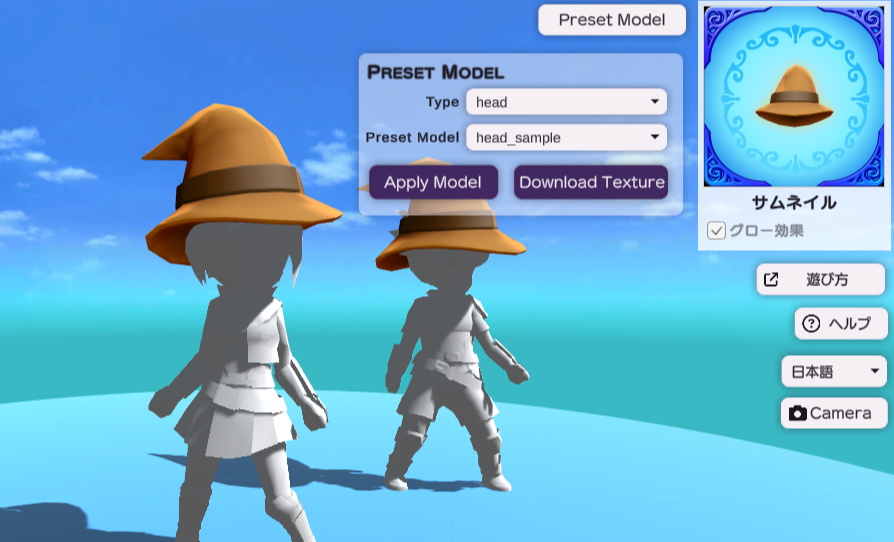Click the external link icon beside 遊び方

pyautogui.click(x=771, y=280)
